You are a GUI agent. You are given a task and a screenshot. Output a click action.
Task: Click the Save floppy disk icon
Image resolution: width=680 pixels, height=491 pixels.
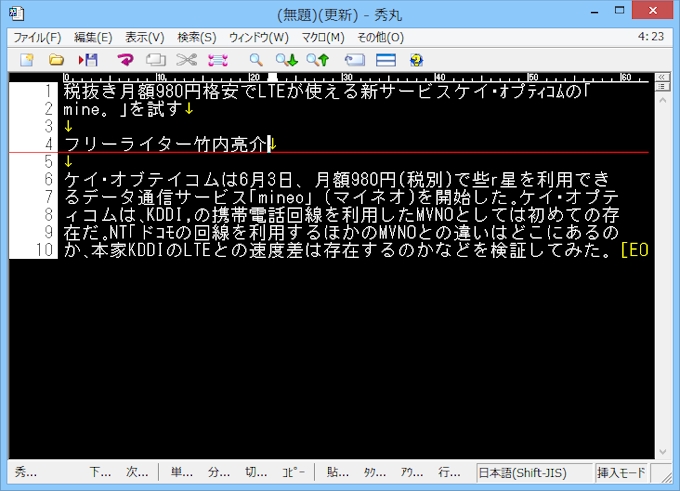[x=88, y=60]
